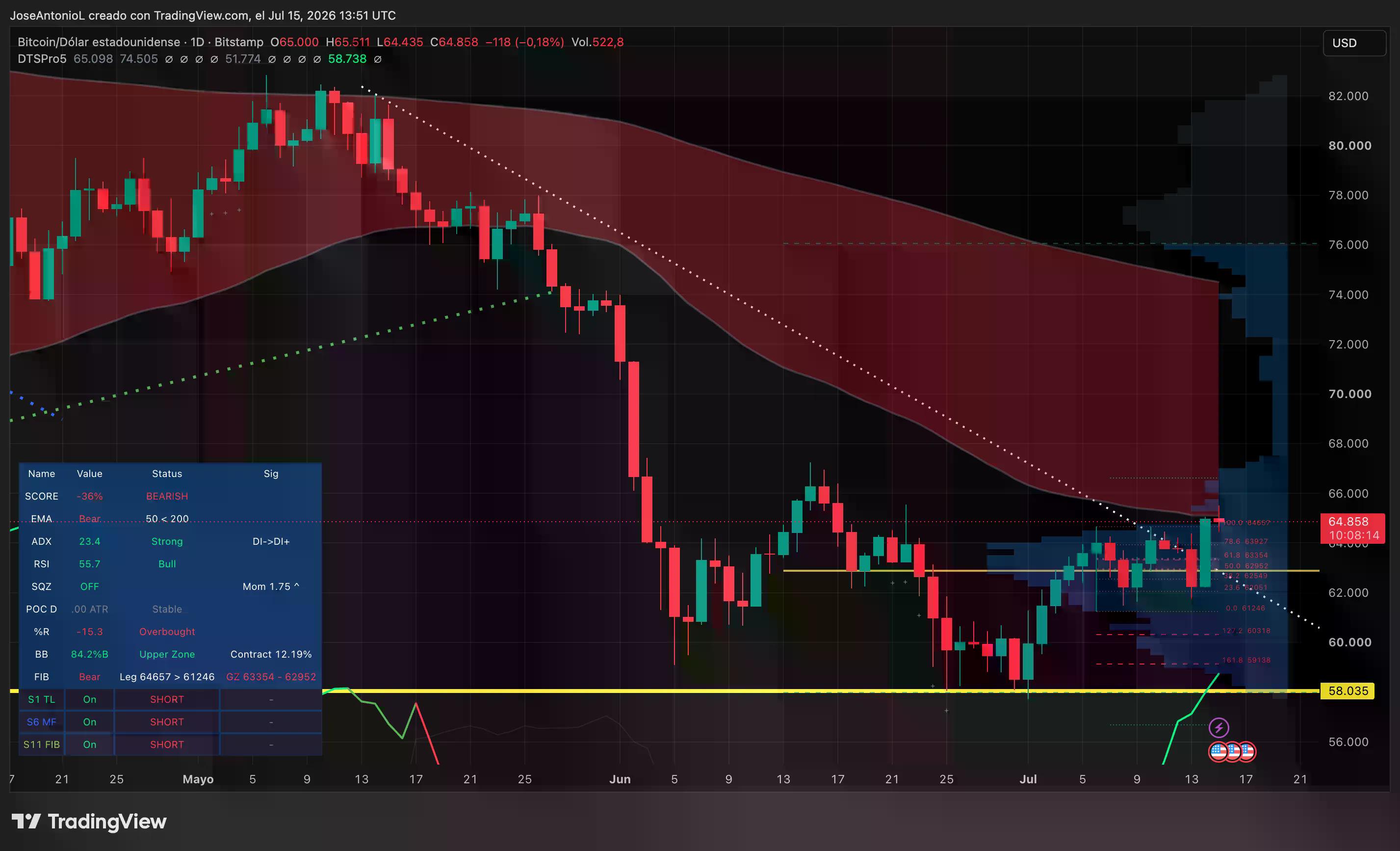The width and height of the screenshot is (1400, 851).
Task: Open the TradingView logo at the bottom
Action: tap(89, 822)
